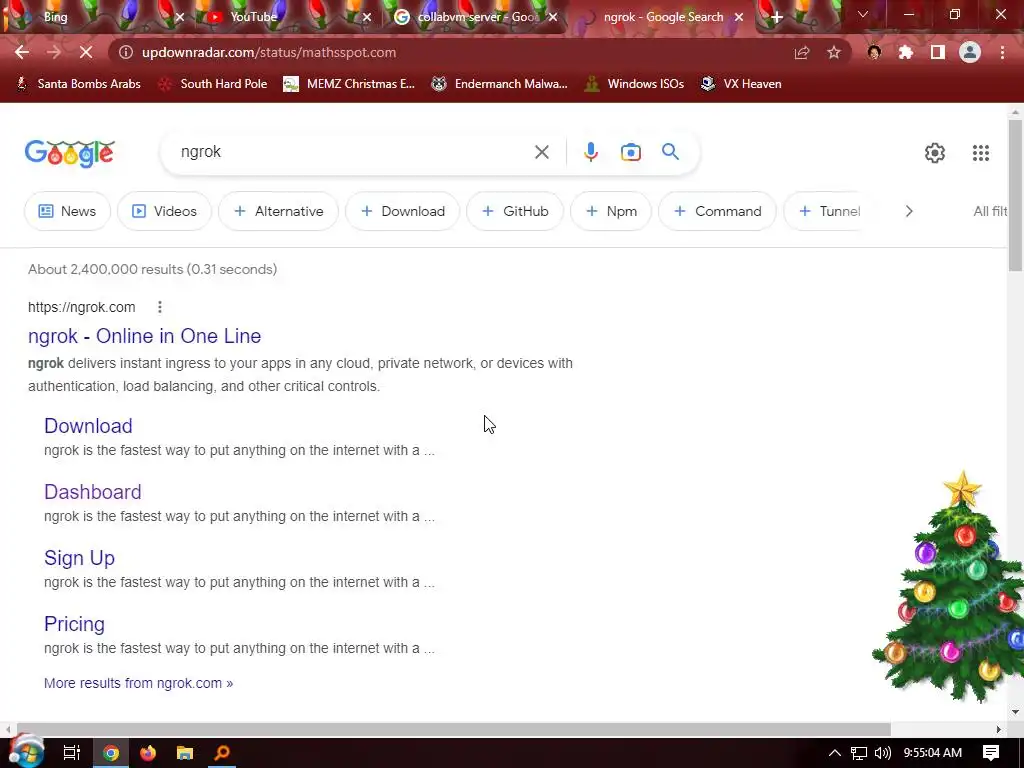
Task: View site information icon in address bar
Action: pos(125,52)
